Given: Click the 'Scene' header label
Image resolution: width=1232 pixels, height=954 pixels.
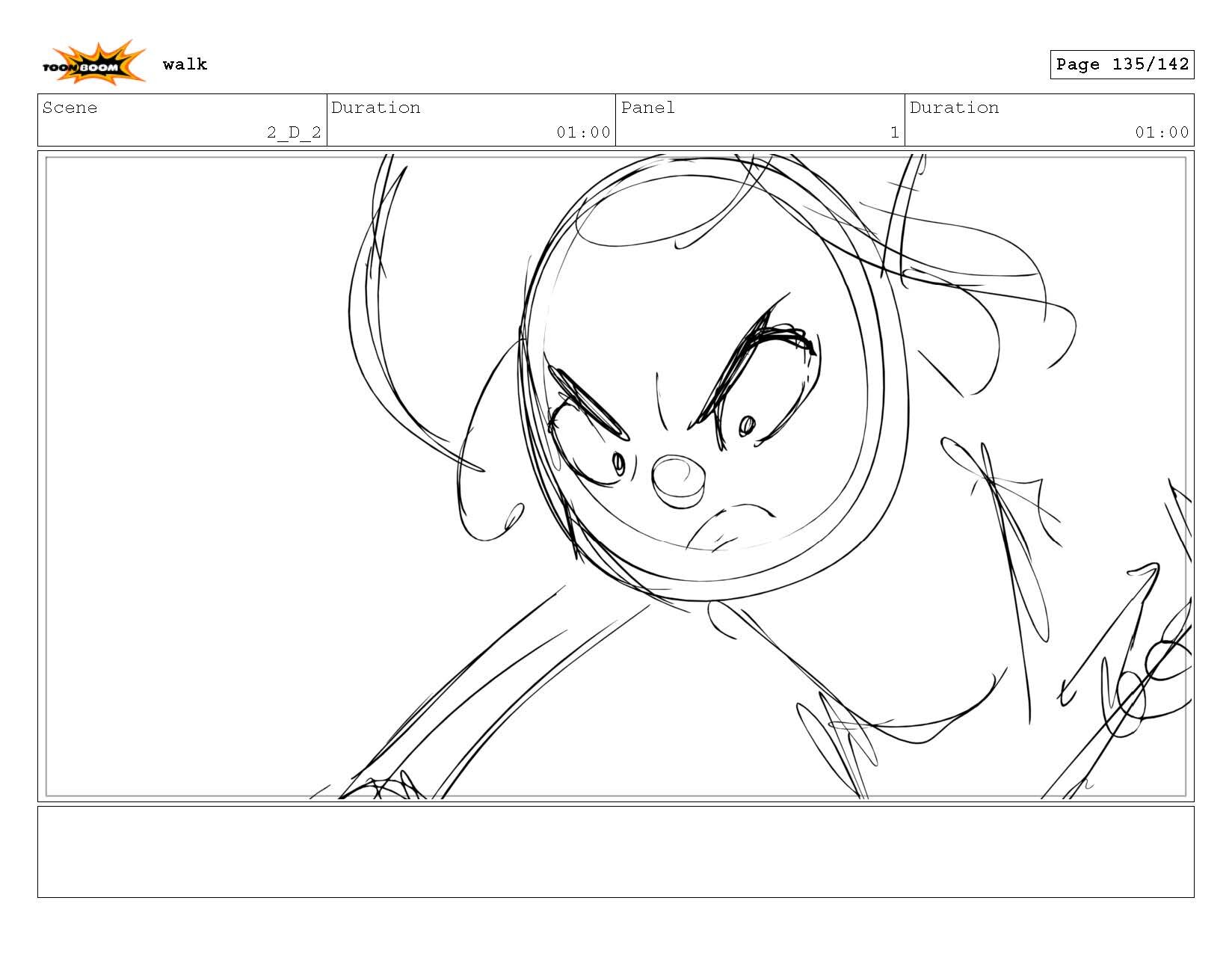Looking at the screenshot, I should tap(70, 108).
